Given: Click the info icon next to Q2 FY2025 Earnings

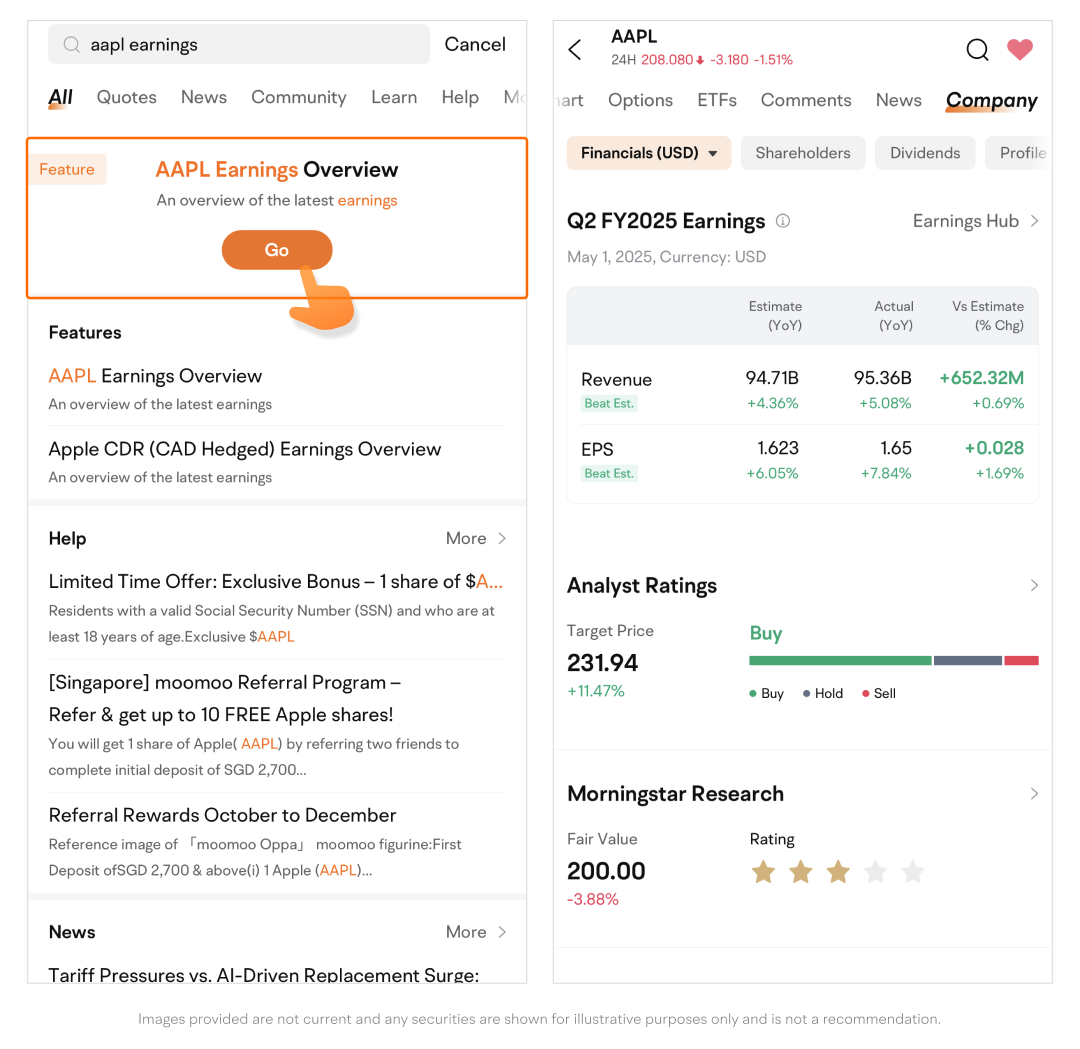Looking at the screenshot, I should (x=783, y=221).
